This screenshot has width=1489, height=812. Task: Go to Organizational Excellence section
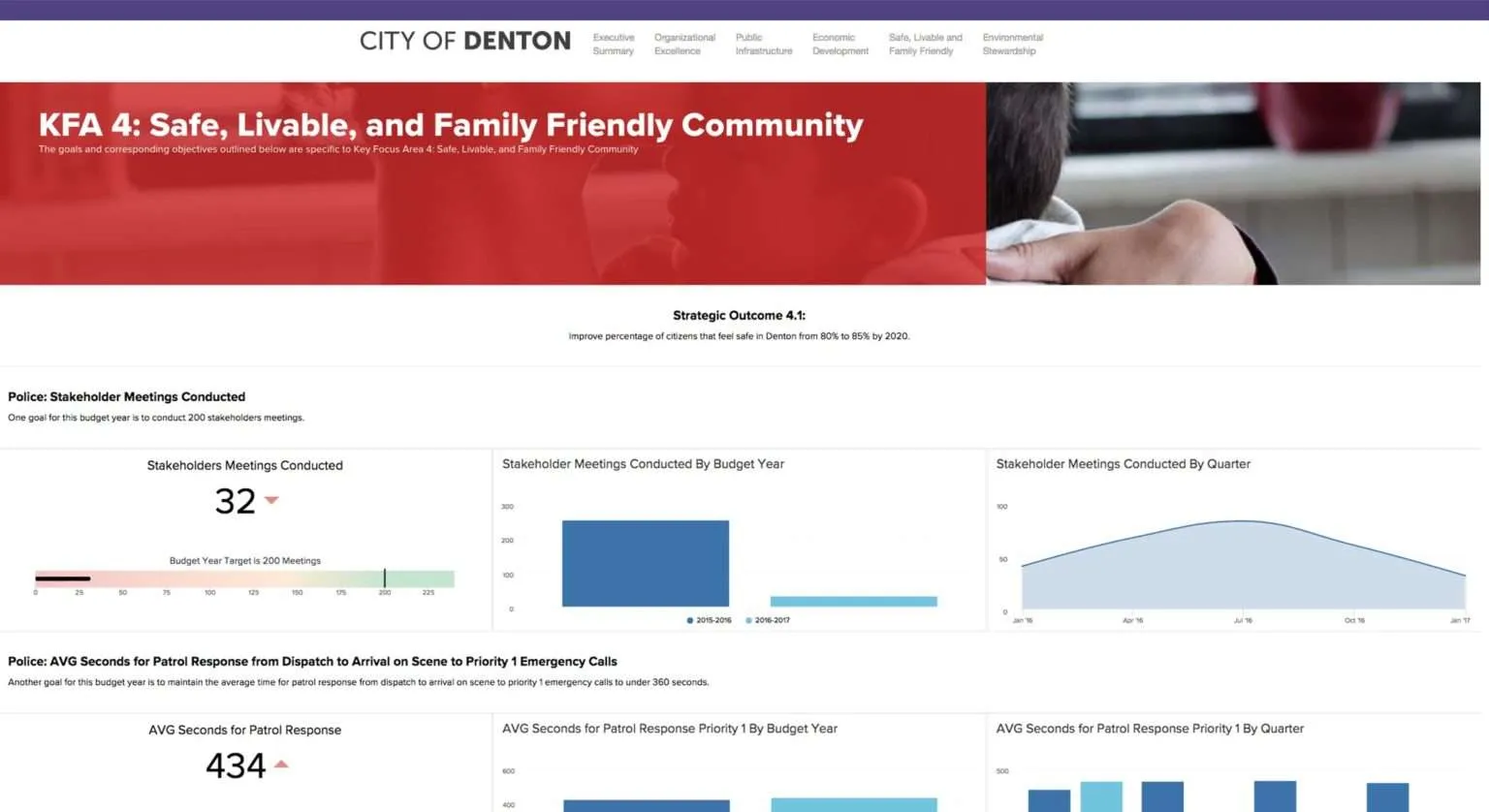(684, 45)
